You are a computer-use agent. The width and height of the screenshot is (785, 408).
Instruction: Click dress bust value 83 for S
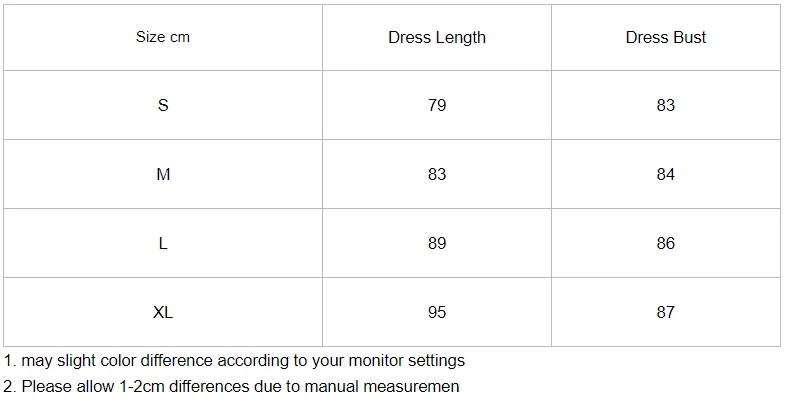pyautogui.click(x=666, y=105)
